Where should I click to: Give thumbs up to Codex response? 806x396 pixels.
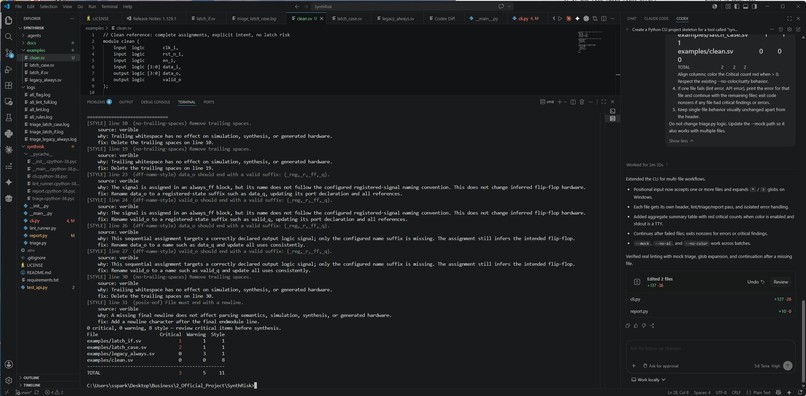tap(636, 325)
